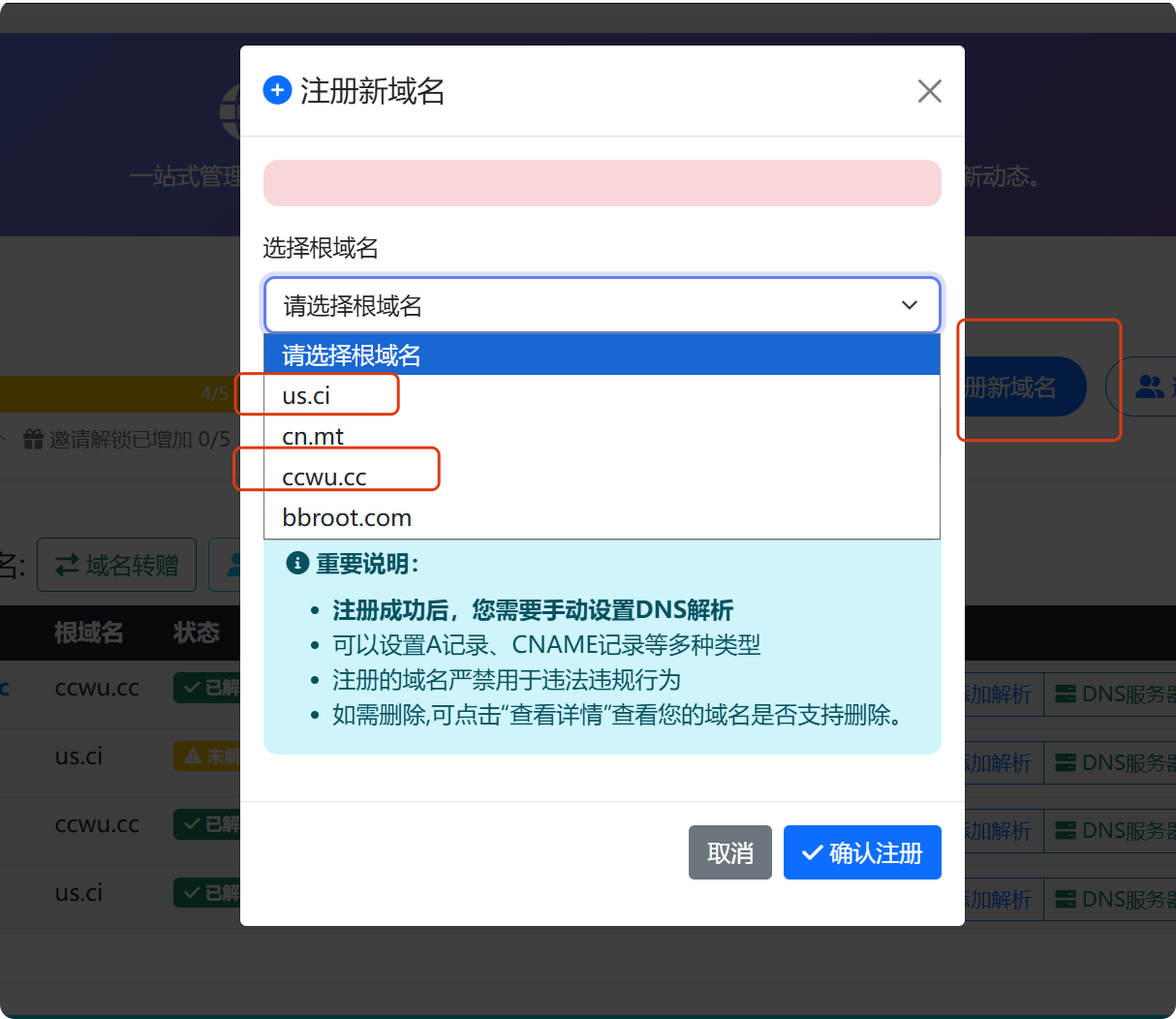Select cn.mt from the dropdown list
1176x1019 pixels.
point(313,437)
